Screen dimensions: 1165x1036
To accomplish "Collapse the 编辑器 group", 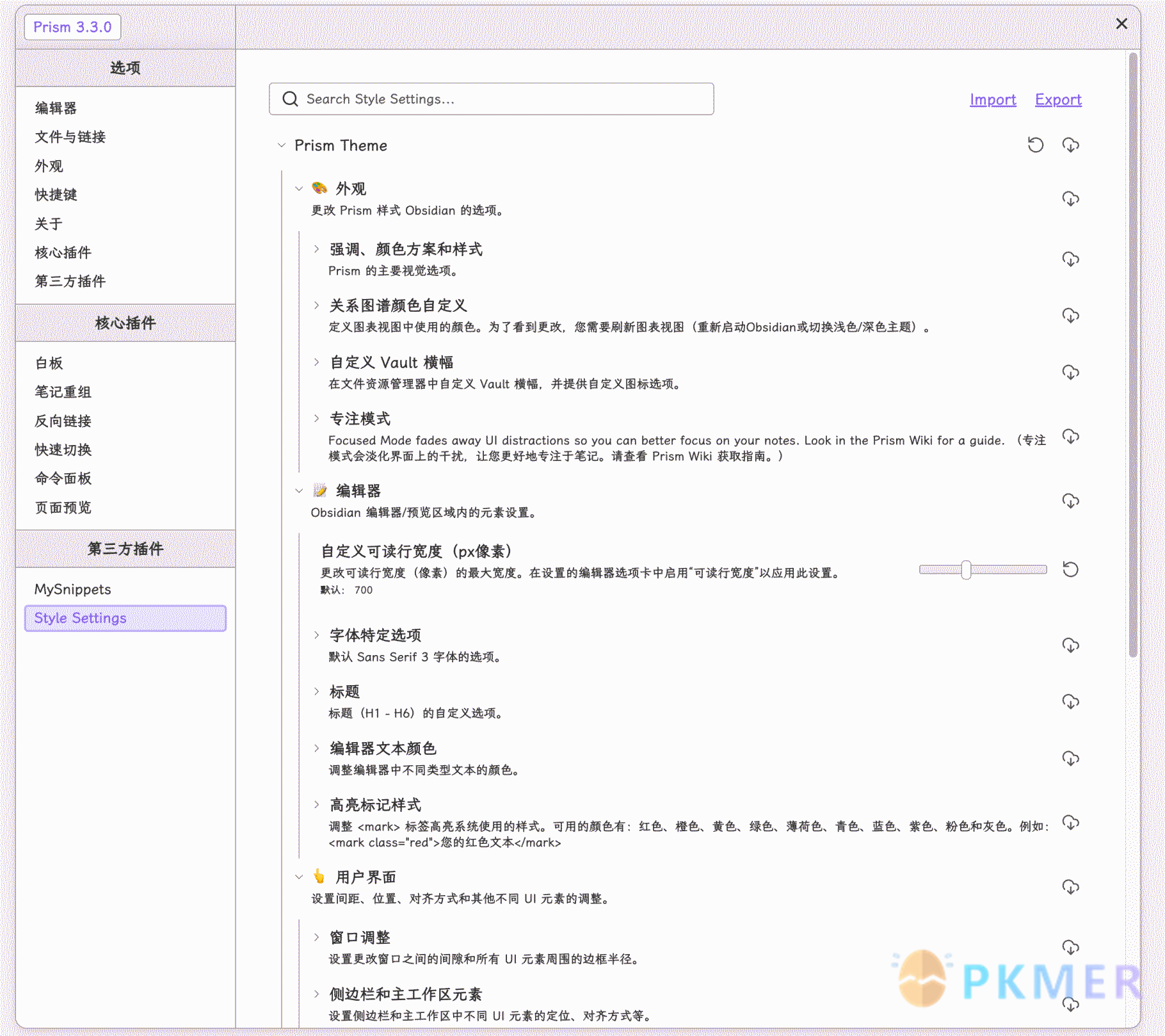I will pyautogui.click(x=299, y=490).
